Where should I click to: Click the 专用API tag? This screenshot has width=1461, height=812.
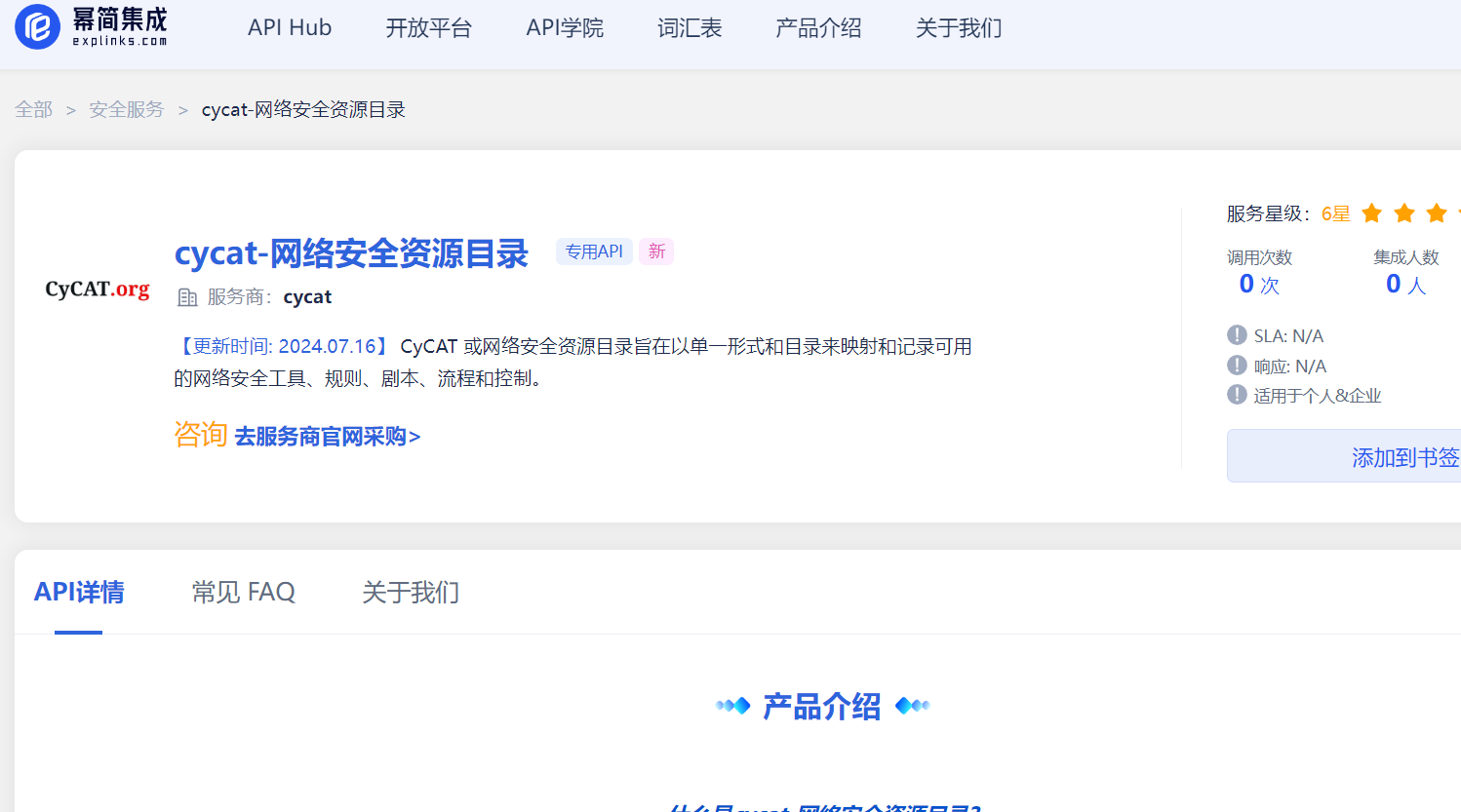point(594,251)
